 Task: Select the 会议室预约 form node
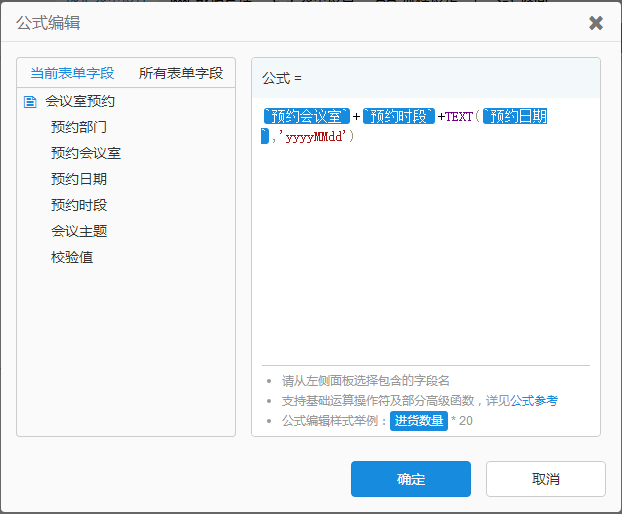click(80, 101)
